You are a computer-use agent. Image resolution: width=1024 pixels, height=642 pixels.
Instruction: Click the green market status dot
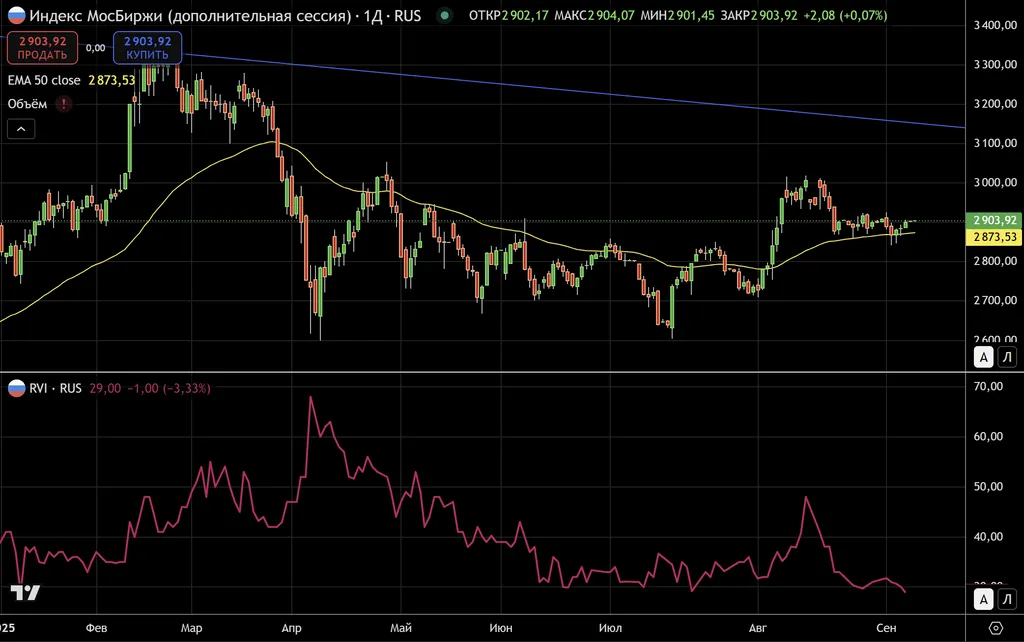coord(445,16)
